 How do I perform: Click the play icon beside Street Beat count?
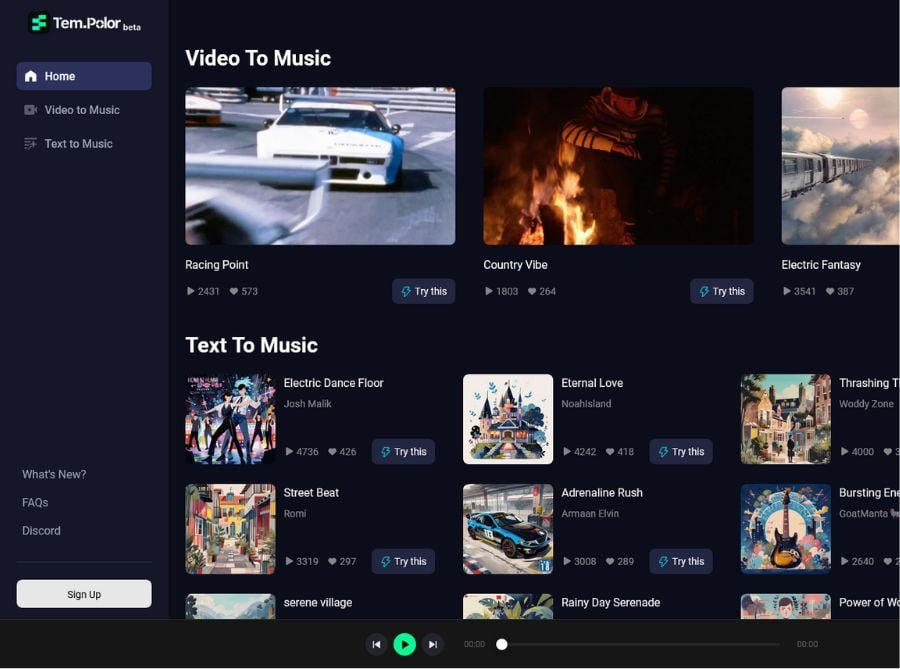tap(290, 562)
